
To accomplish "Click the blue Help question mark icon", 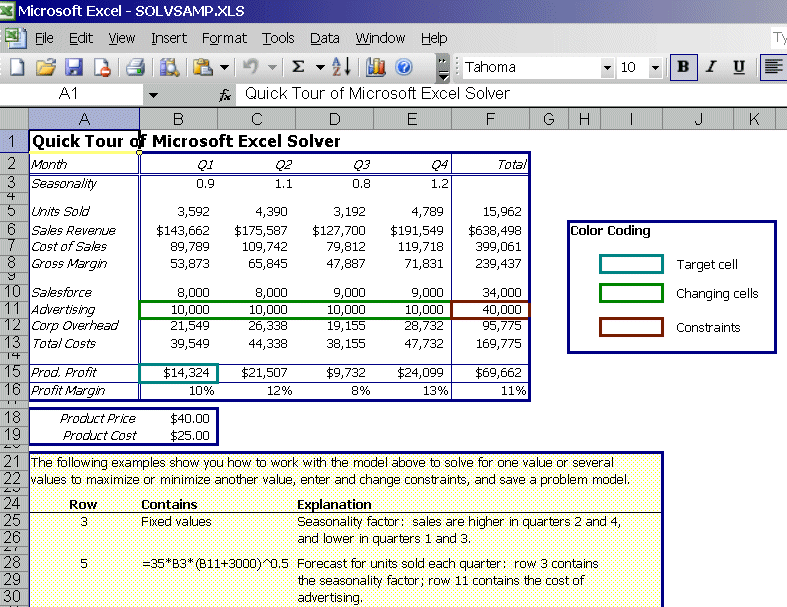I will (x=405, y=67).
